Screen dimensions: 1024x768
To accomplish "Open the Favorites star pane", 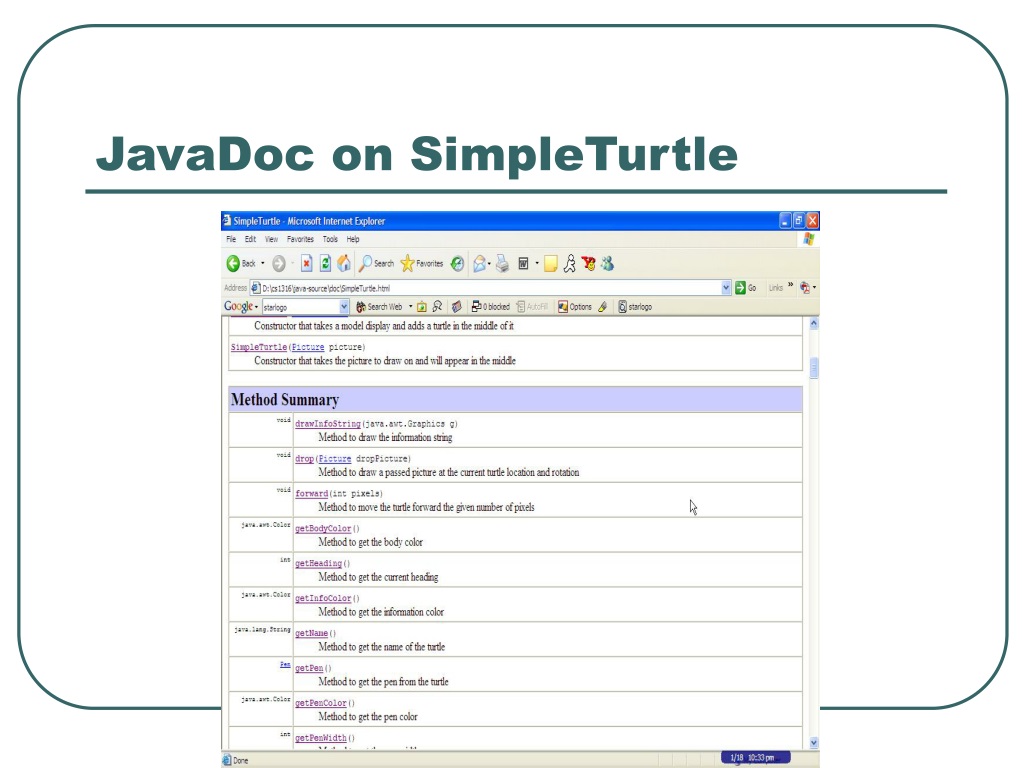I will click(x=421, y=264).
